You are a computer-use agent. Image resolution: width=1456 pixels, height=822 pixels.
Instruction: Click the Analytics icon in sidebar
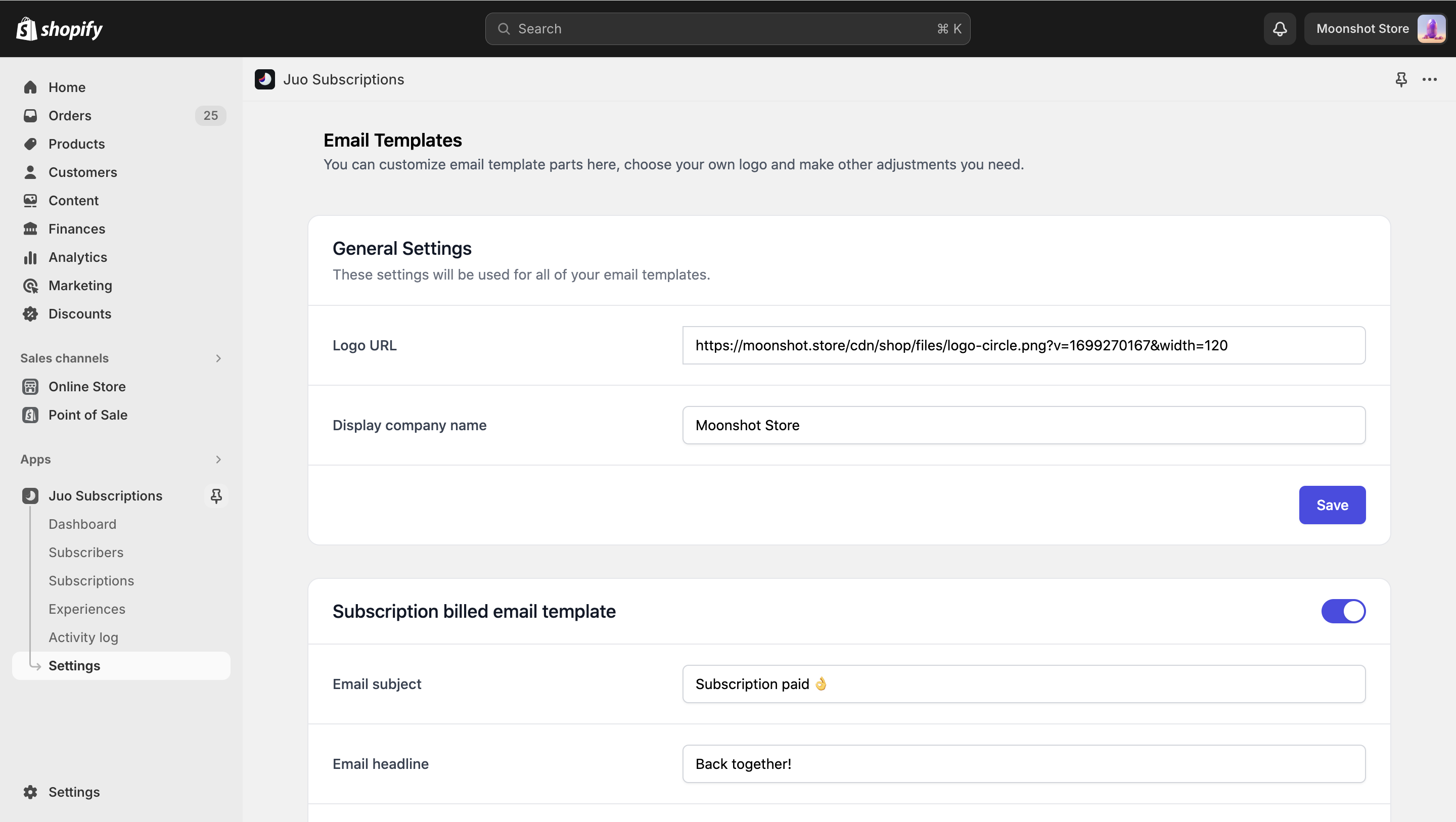pyautogui.click(x=31, y=257)
